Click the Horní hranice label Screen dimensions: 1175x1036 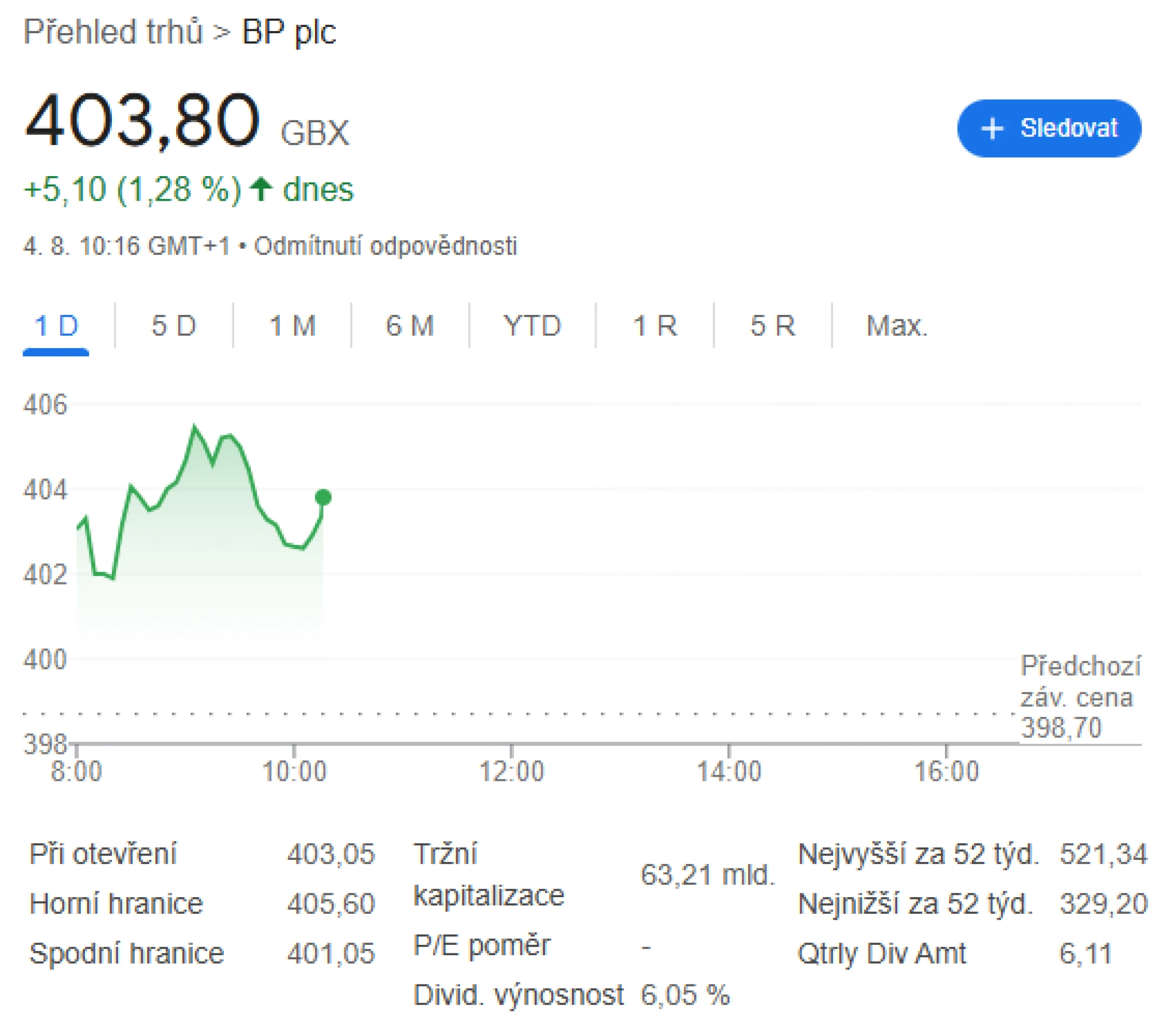[x=116, y=903]
